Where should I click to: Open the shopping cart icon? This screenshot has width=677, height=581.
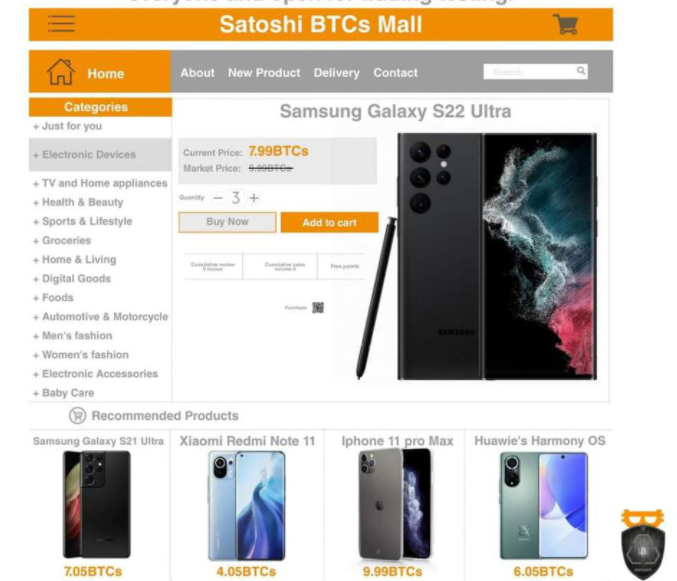pos(566,24)
